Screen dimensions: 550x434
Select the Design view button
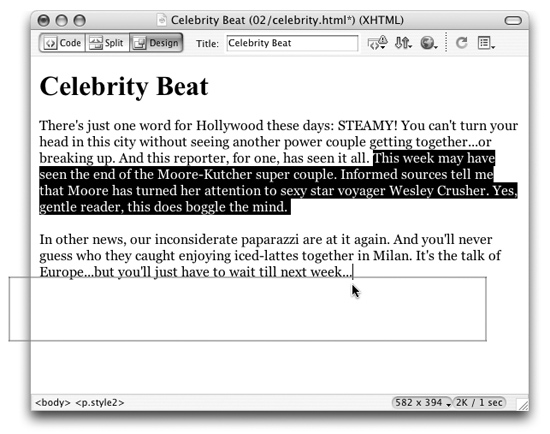tap(156, 43)
